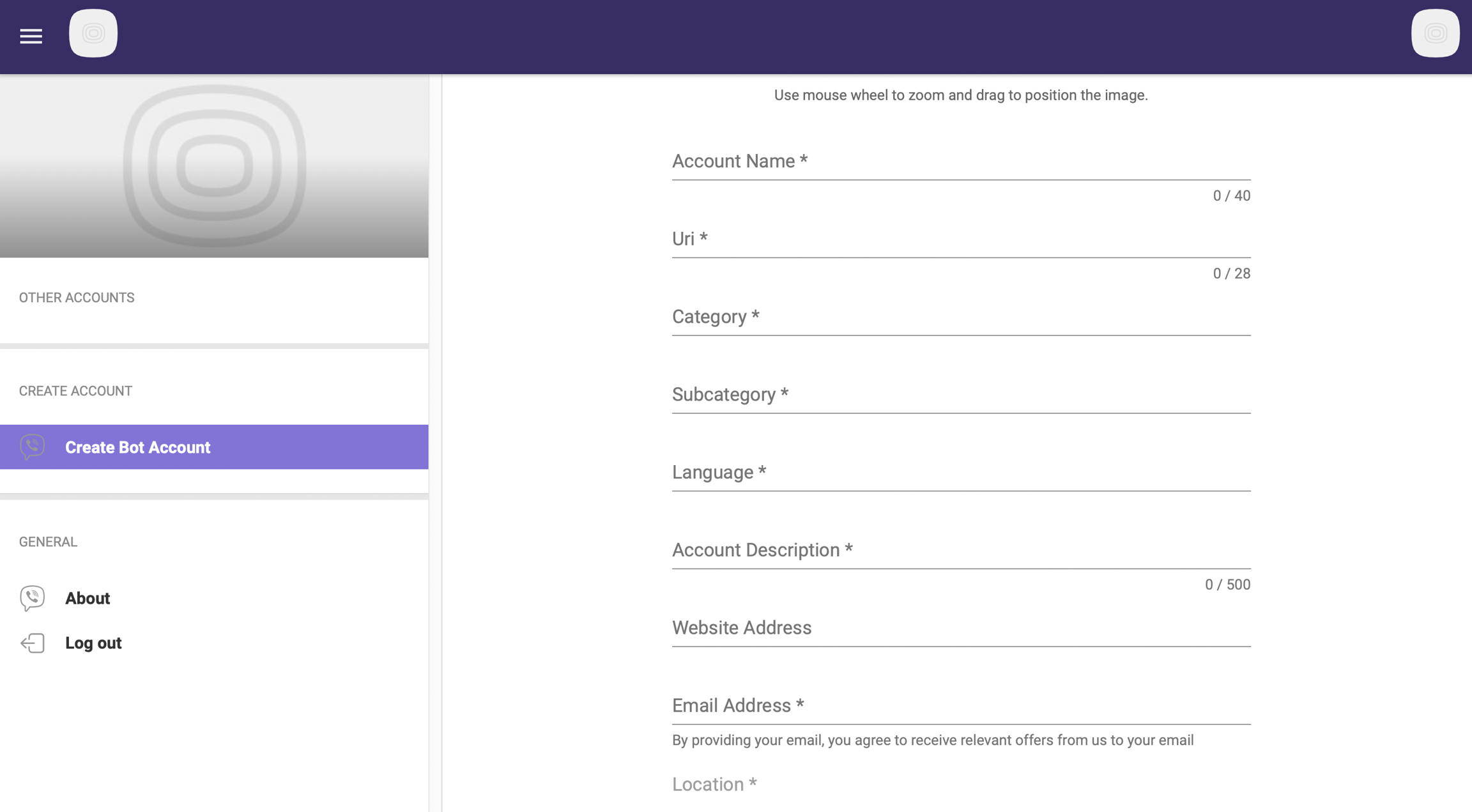
Task: Open the hamburger navigation menu
Action: (x=31, y=36)
